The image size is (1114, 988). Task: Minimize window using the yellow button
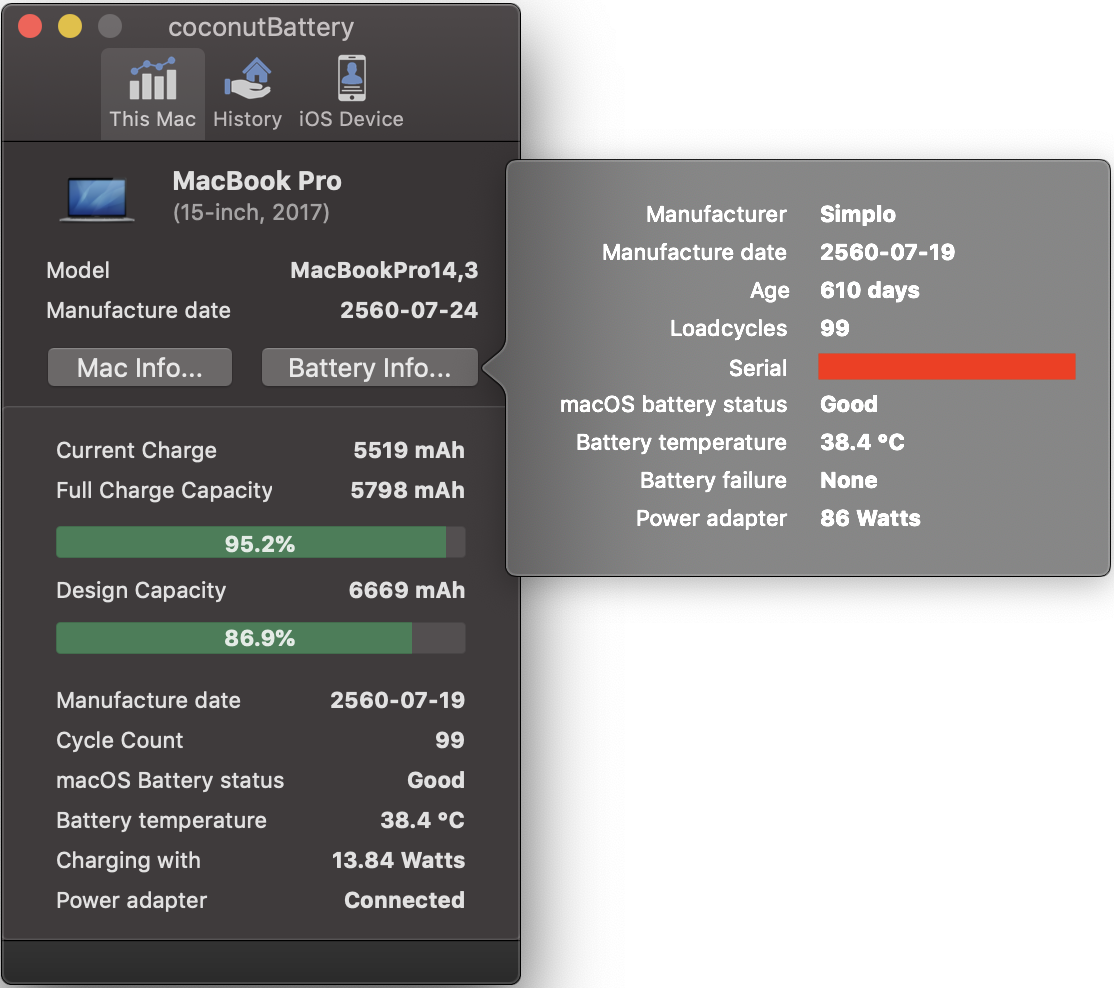point(70,26)
